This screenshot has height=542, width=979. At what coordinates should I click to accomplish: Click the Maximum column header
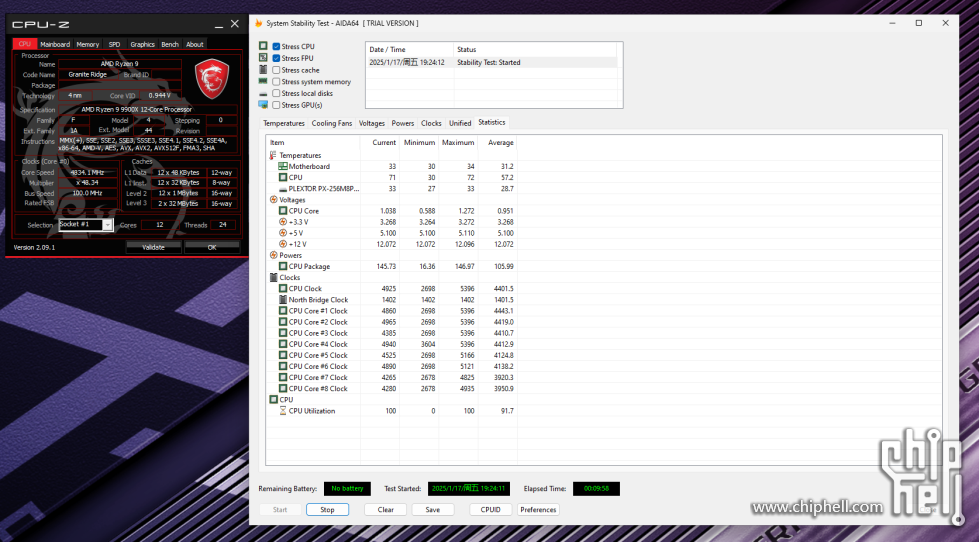458,142
